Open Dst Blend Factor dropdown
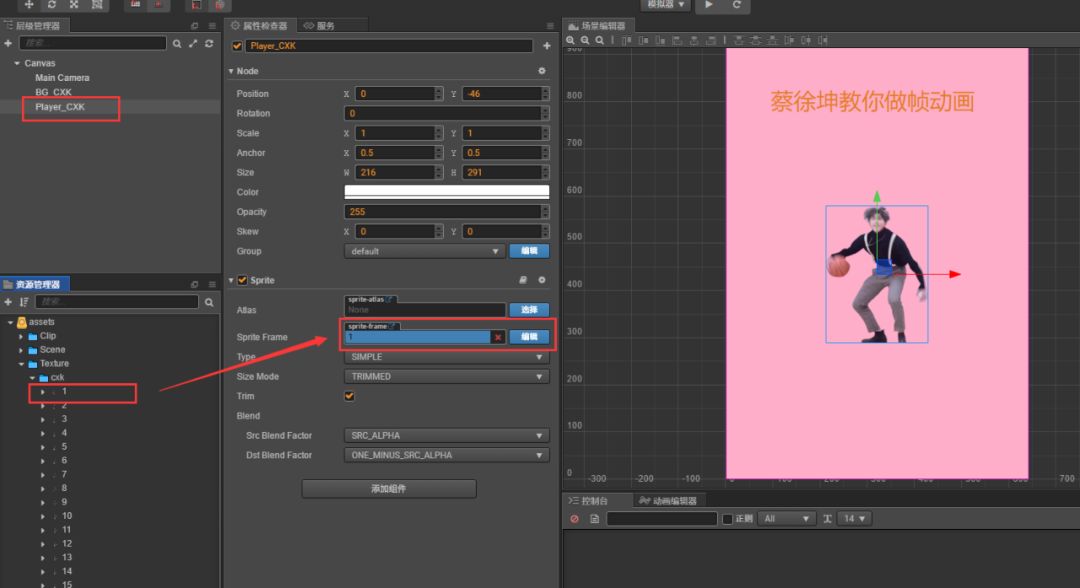This screenshot has height=588, width=1080. click(x=446, y=455)
